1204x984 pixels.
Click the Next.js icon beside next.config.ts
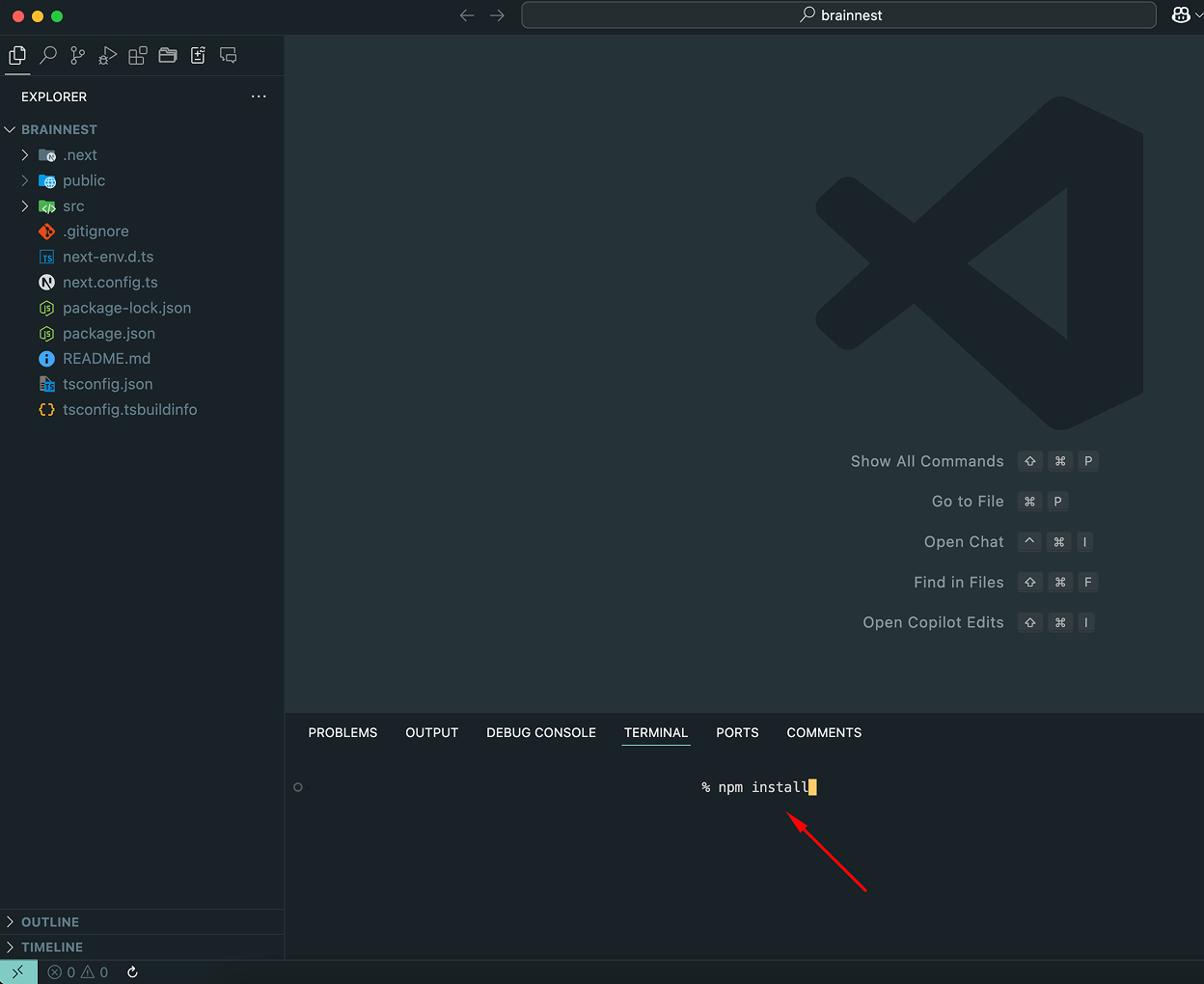(46, 283)
